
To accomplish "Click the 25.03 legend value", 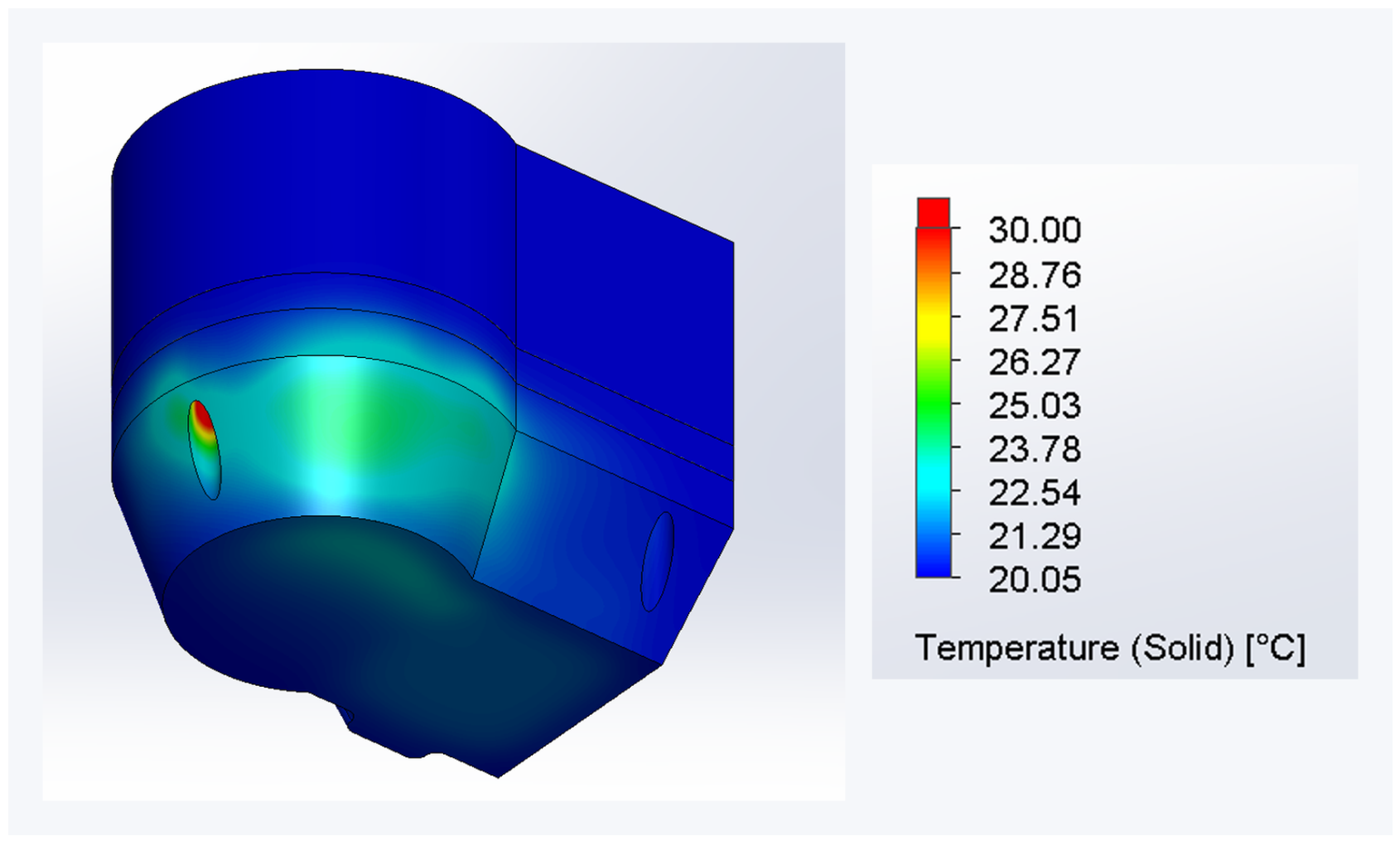I will (1035, 406).
